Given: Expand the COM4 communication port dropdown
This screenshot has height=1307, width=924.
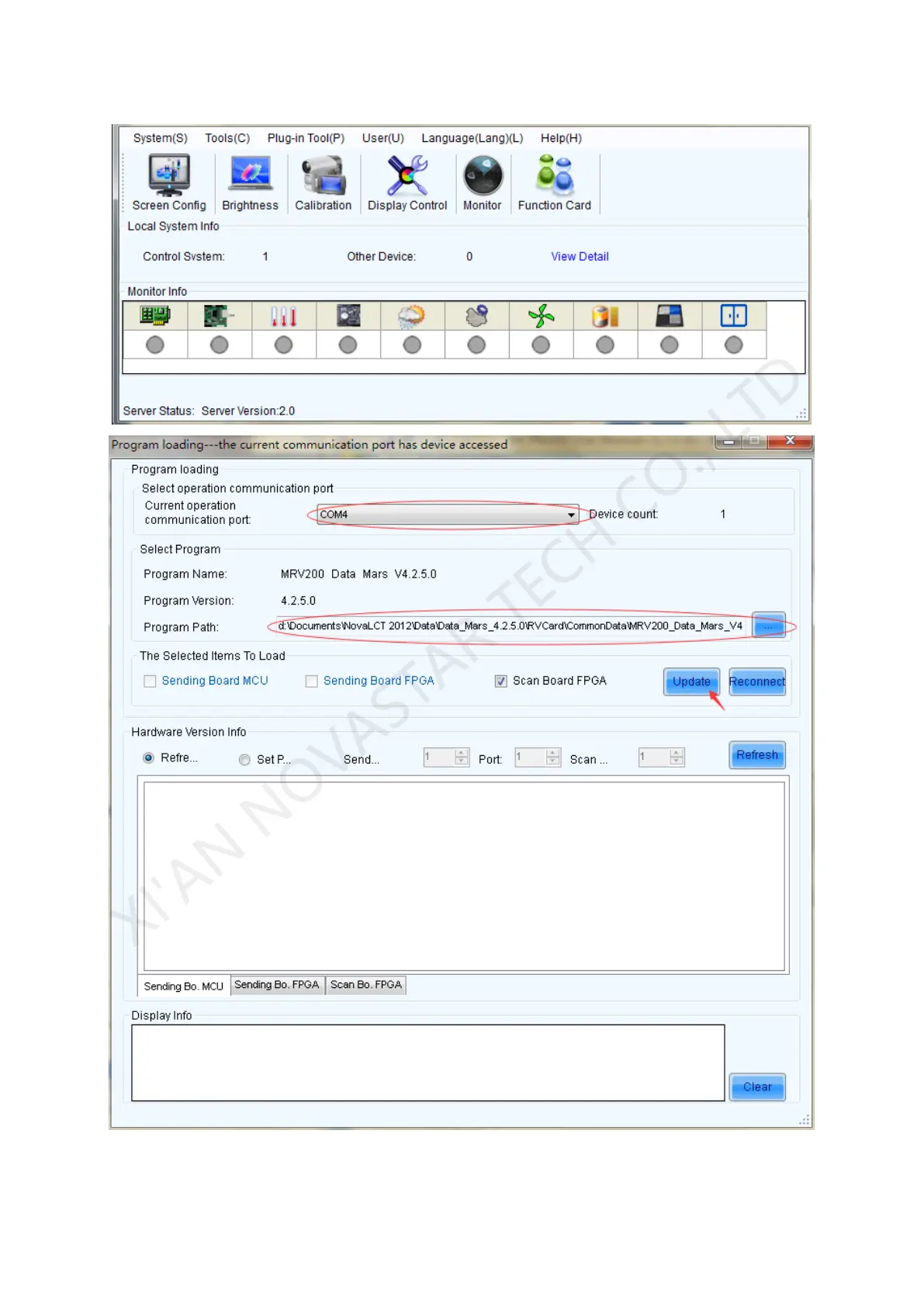Looking at the screenshot, I should tap(571, 515).
